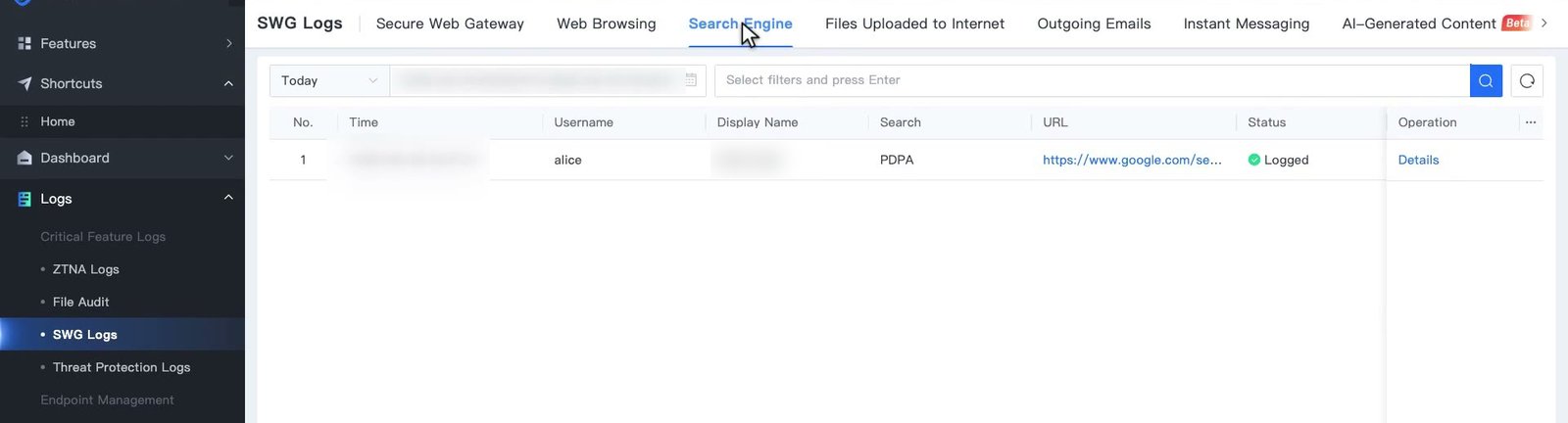Click row number 1 cell
This screenshot has height=423, width=1568.
(x=303, y=160)
